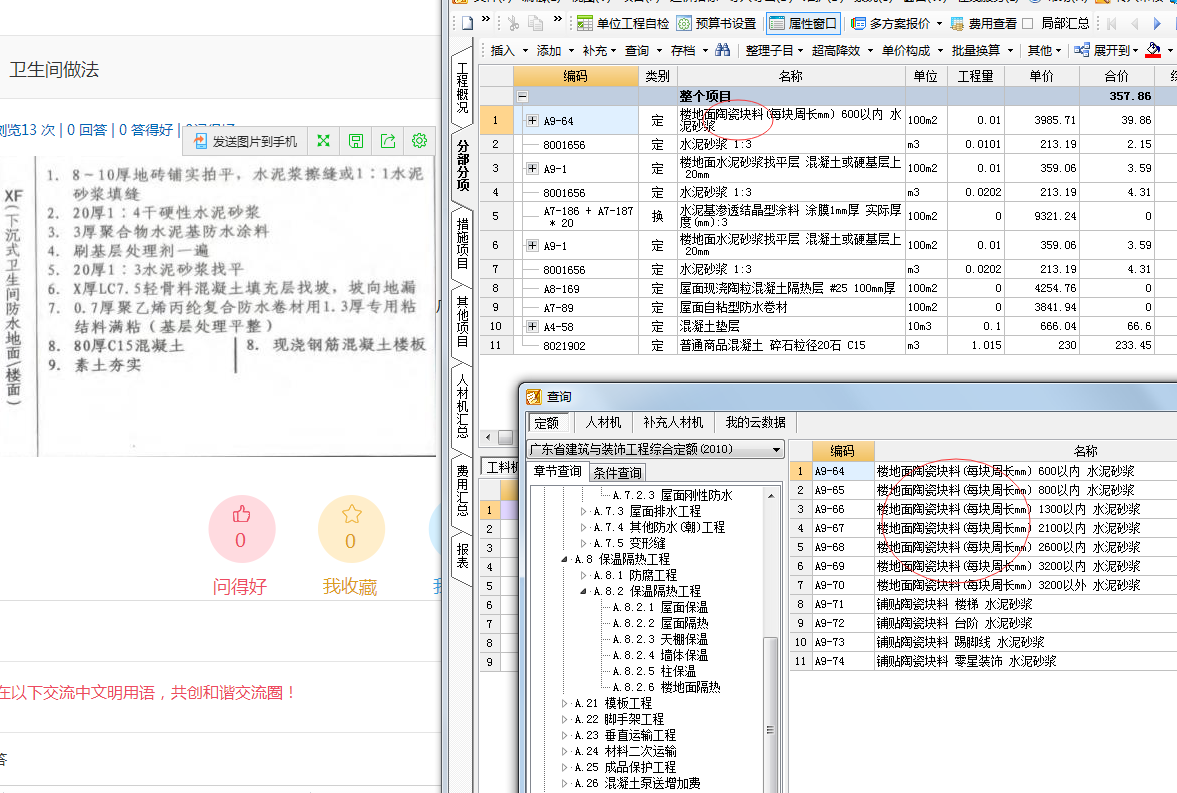Click the 编码 column header in main grid
Viewport: 1177px width, 793px height.
(x=576, y=76)
